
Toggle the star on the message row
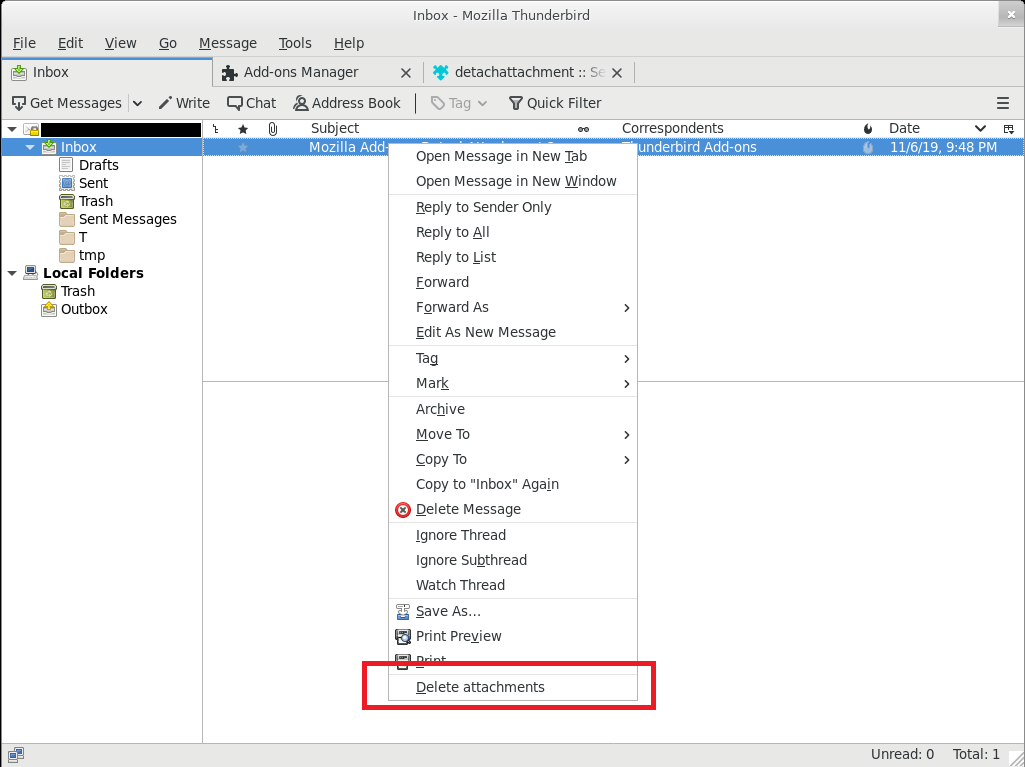click(x=243, y=148)
